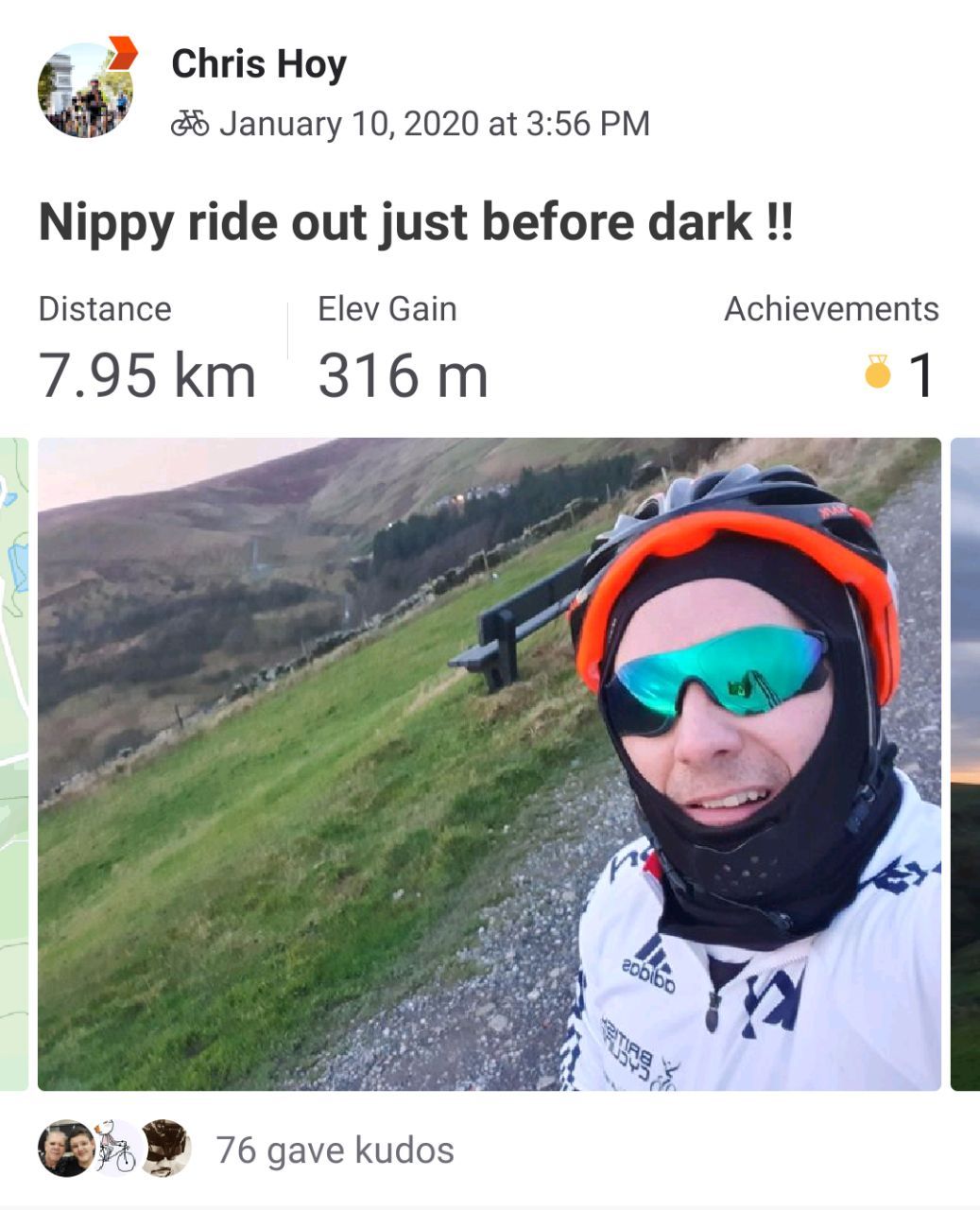
Task: Tap the achievements count number 1
Action: click(x=920, y=375)
